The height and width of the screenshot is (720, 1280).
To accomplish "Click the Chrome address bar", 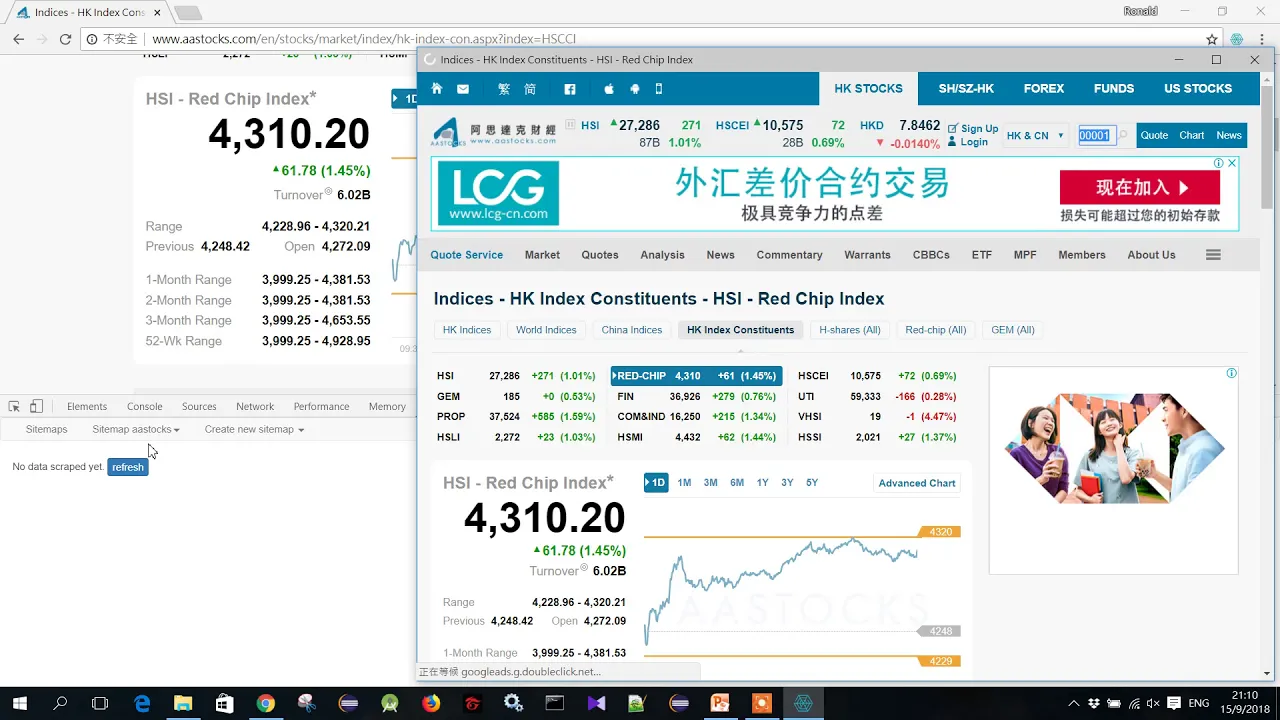I will click(640, 39).
